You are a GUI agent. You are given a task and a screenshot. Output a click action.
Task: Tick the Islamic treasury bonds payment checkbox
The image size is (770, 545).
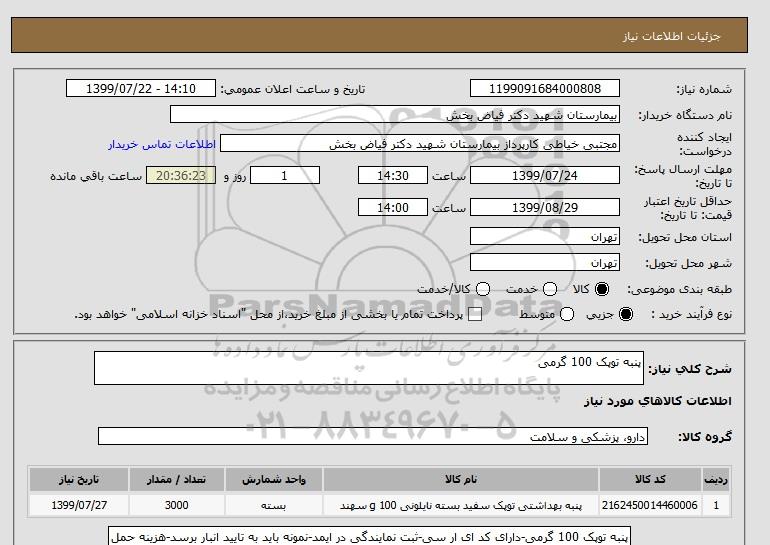click(x=475, y=315)
